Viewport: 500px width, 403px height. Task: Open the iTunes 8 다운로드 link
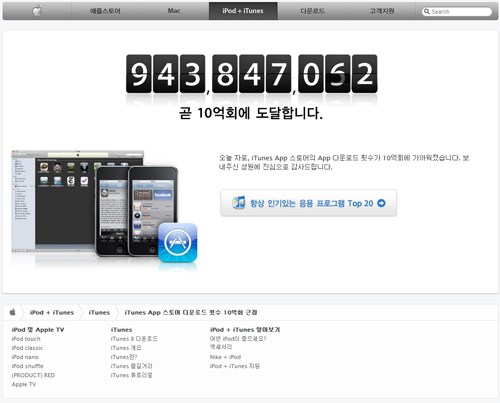click(134, 339)
